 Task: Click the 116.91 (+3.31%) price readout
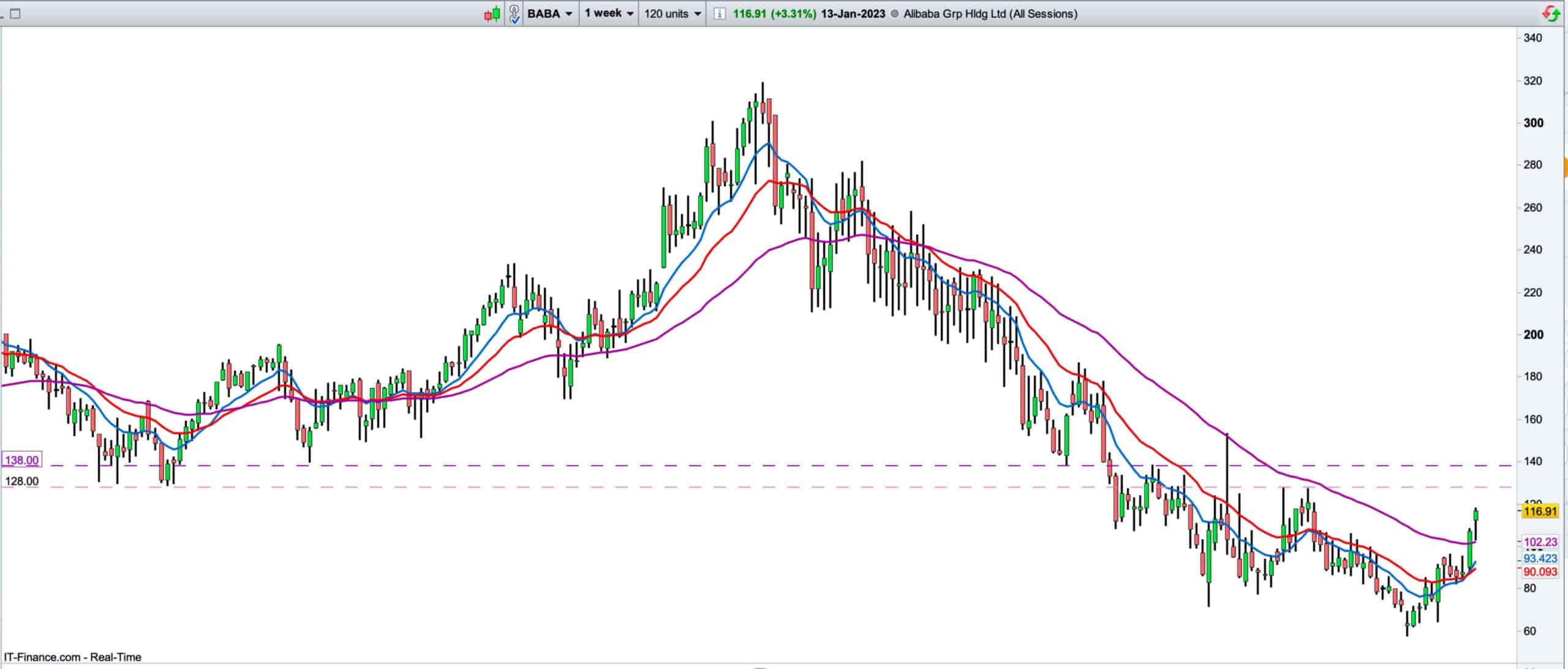(774, 13)
